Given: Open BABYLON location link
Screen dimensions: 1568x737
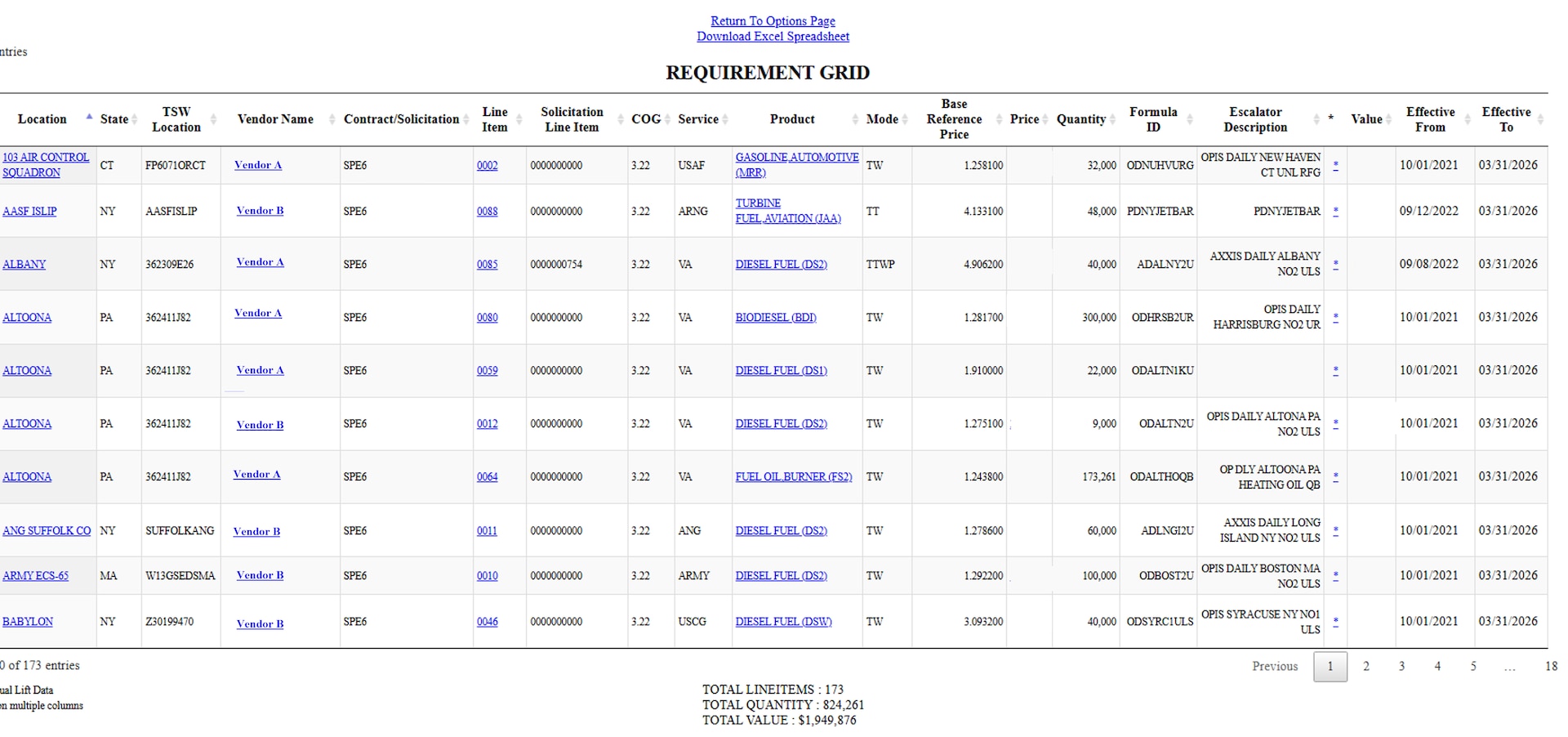Looking at the screenshot, I should click(x=28, y=621).
